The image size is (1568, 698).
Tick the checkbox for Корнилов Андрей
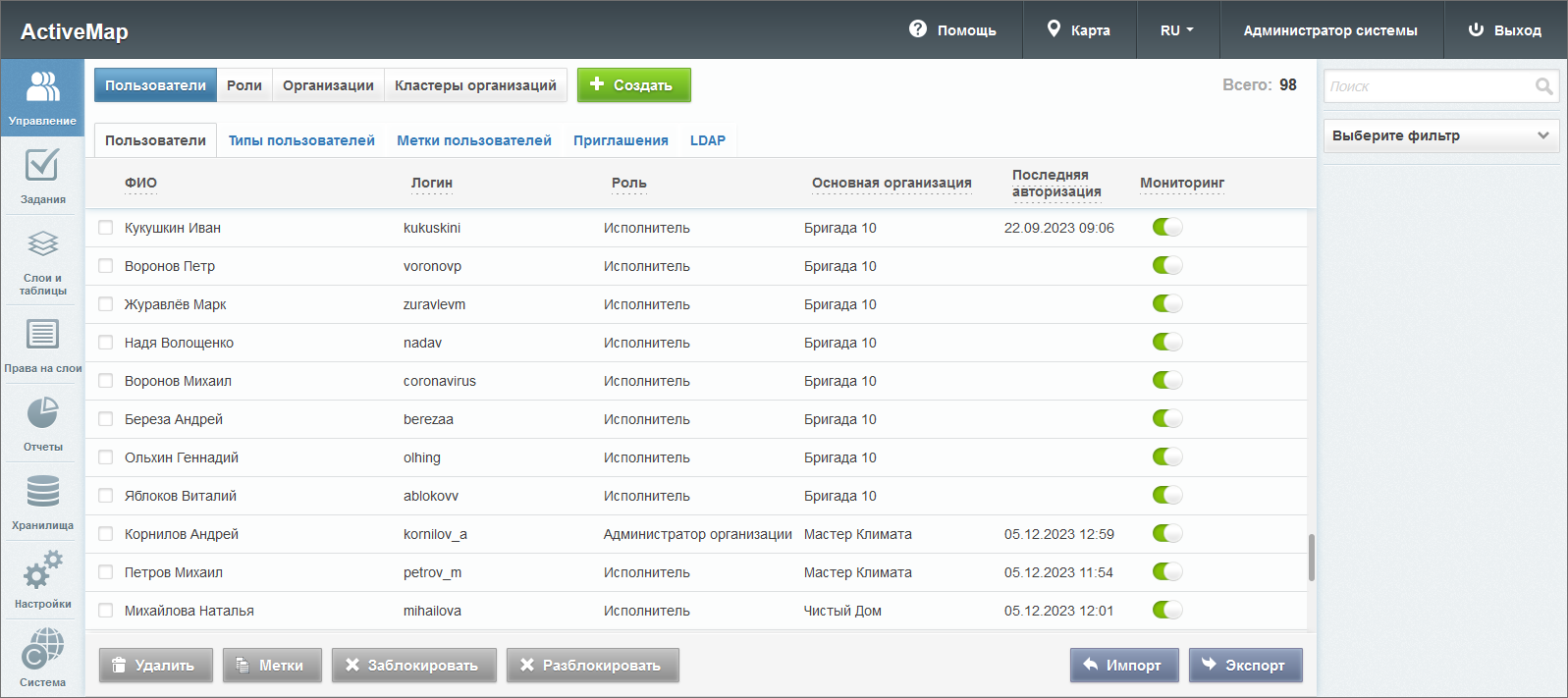point(106,534)
